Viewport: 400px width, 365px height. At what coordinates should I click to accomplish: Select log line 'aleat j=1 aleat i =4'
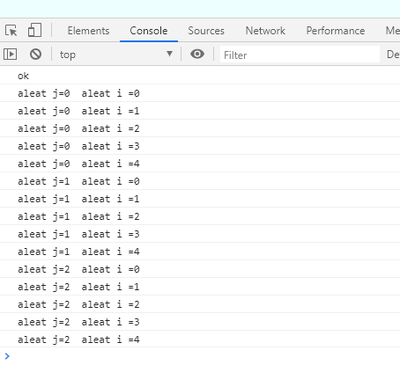click(x=200, y=252)
